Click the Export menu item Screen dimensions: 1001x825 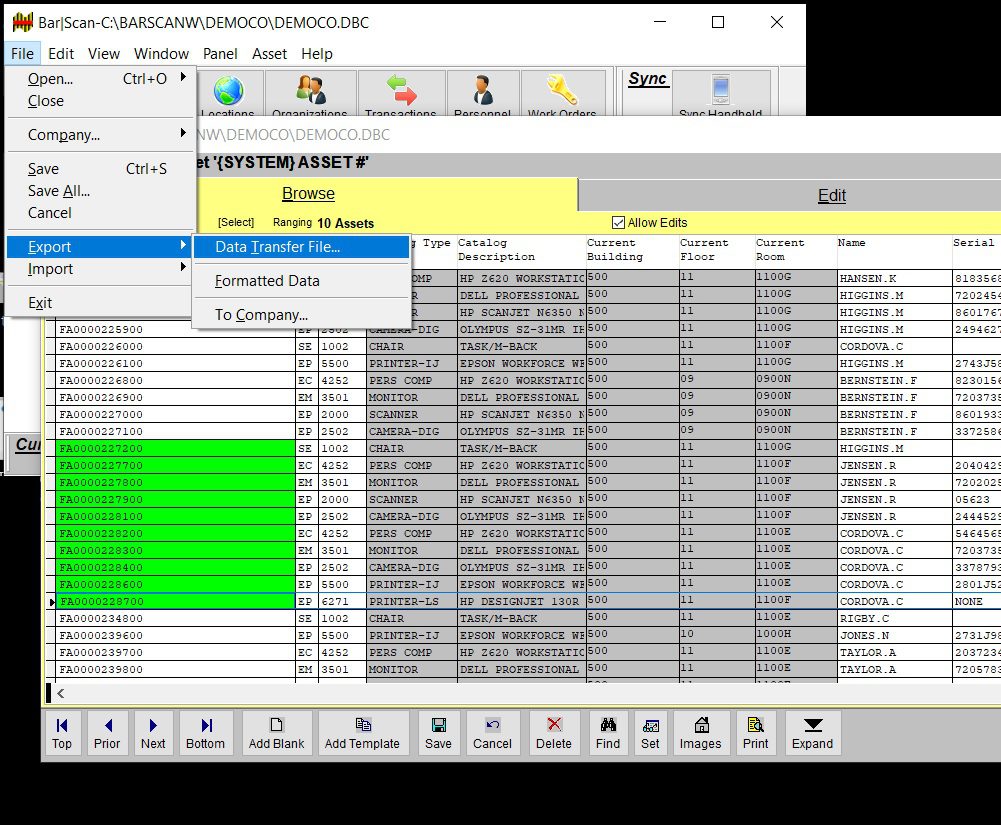100,247
